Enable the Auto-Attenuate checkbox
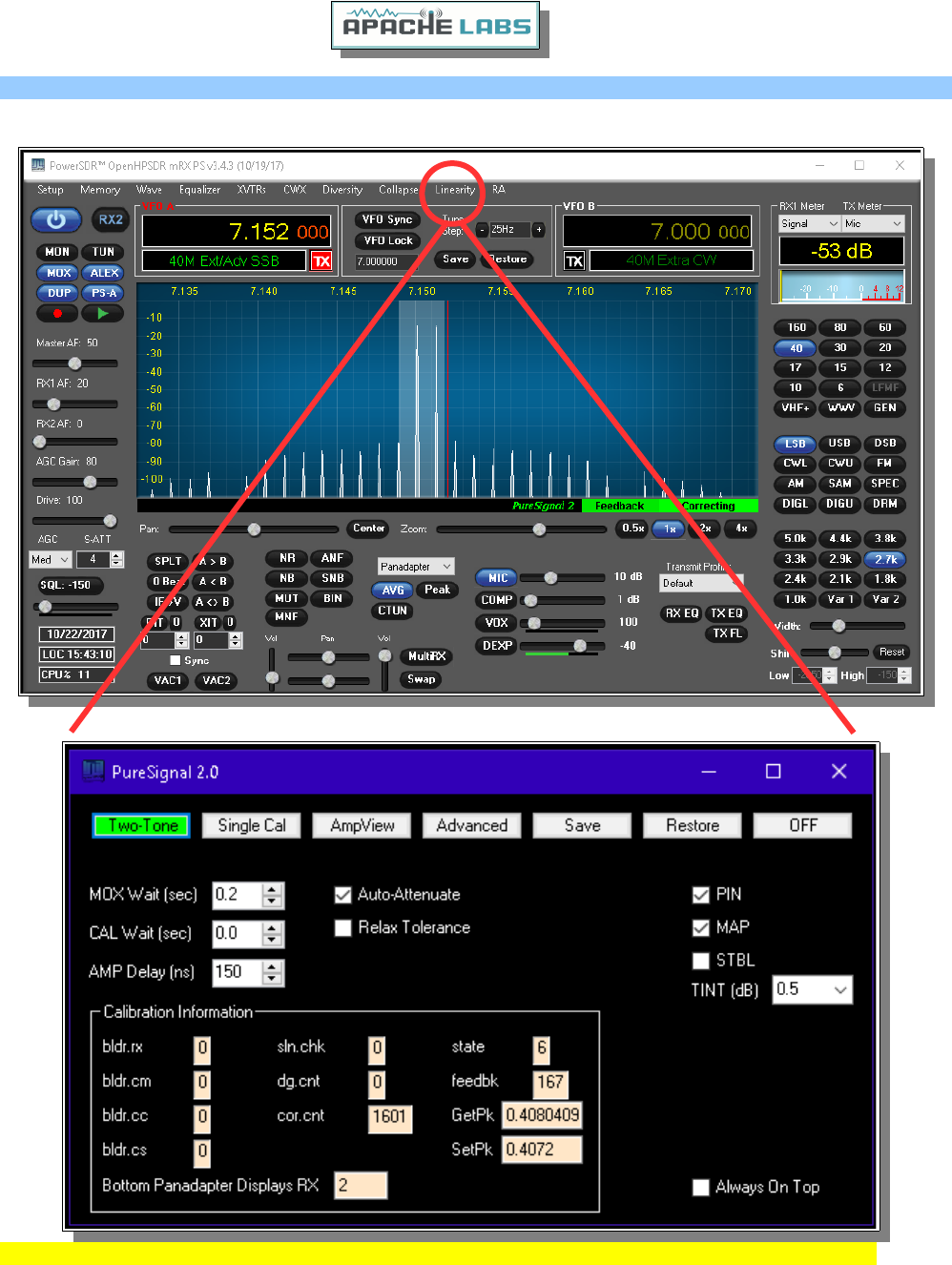 pyautogui.click(x=343, y=895)
